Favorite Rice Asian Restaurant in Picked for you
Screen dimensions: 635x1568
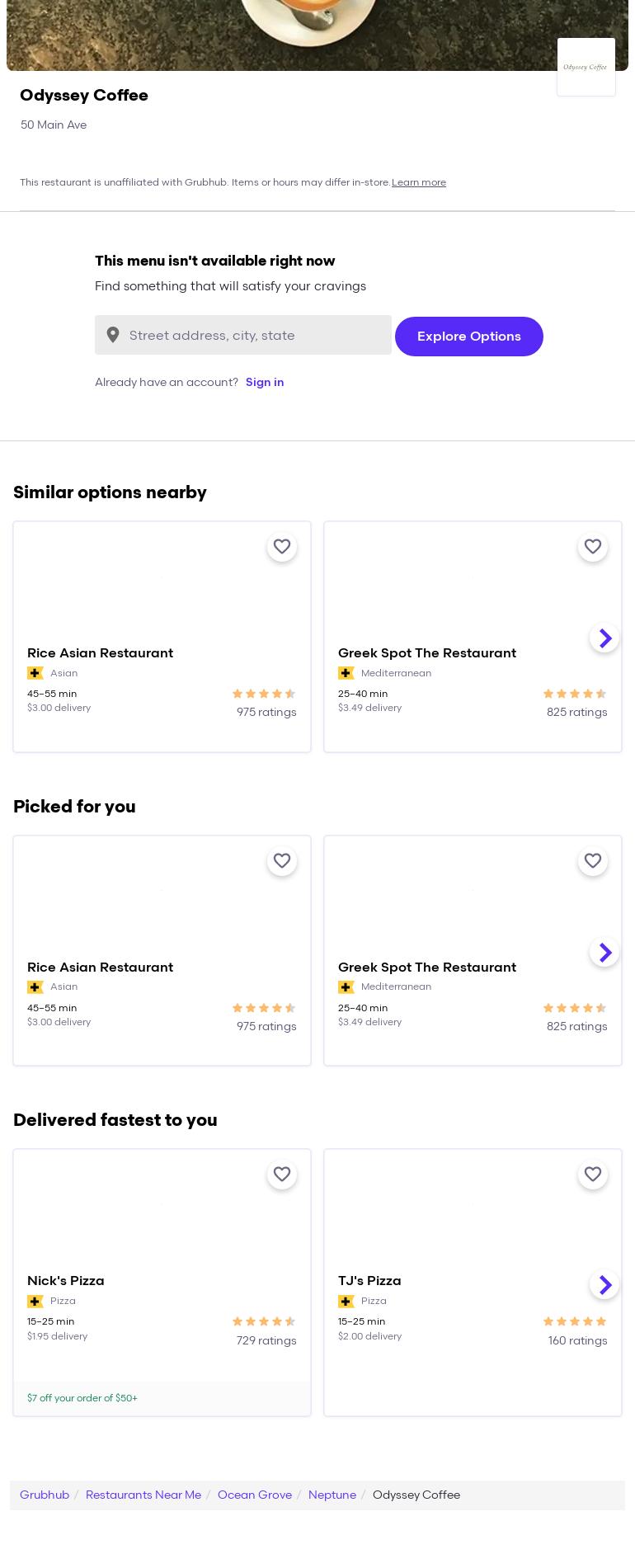click(282, 861)
